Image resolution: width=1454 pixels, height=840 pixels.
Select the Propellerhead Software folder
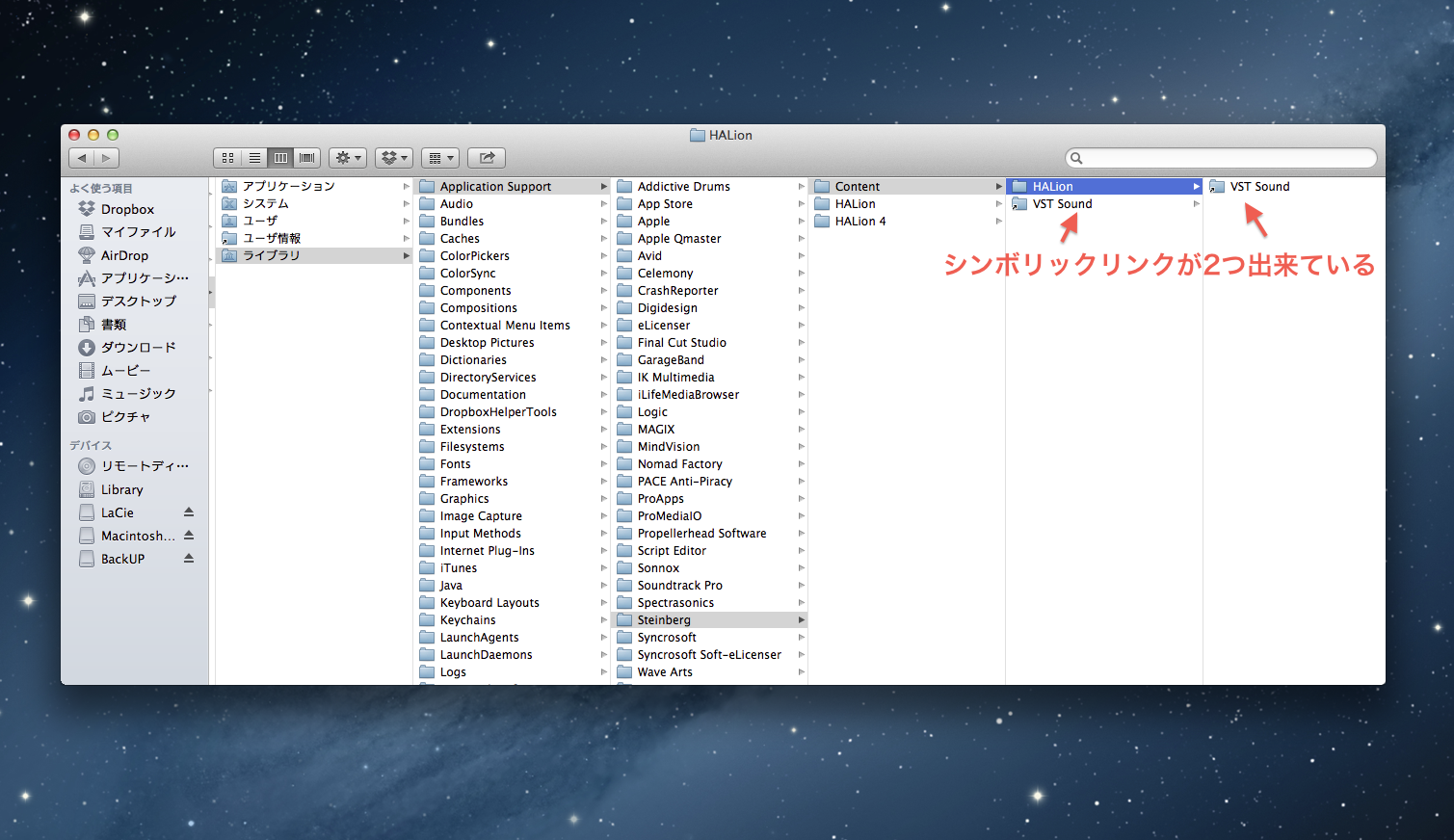click(709, 533)
